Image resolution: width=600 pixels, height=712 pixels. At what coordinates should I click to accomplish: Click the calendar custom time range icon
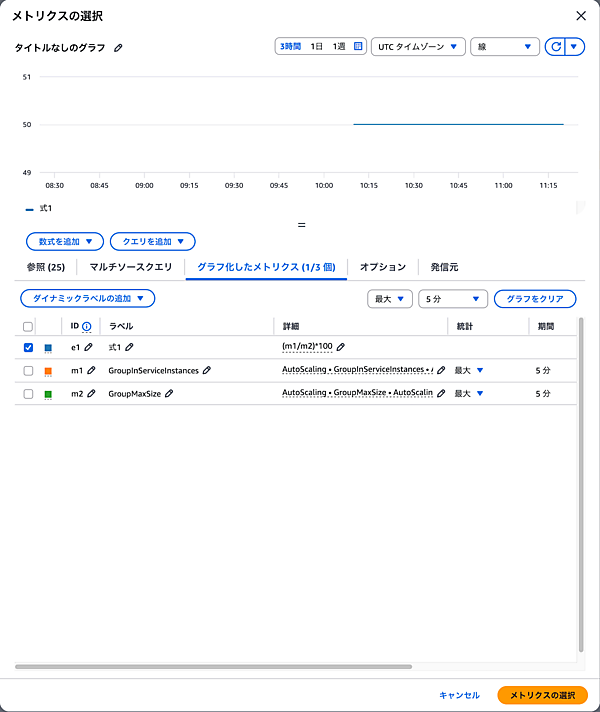[358, 46]
